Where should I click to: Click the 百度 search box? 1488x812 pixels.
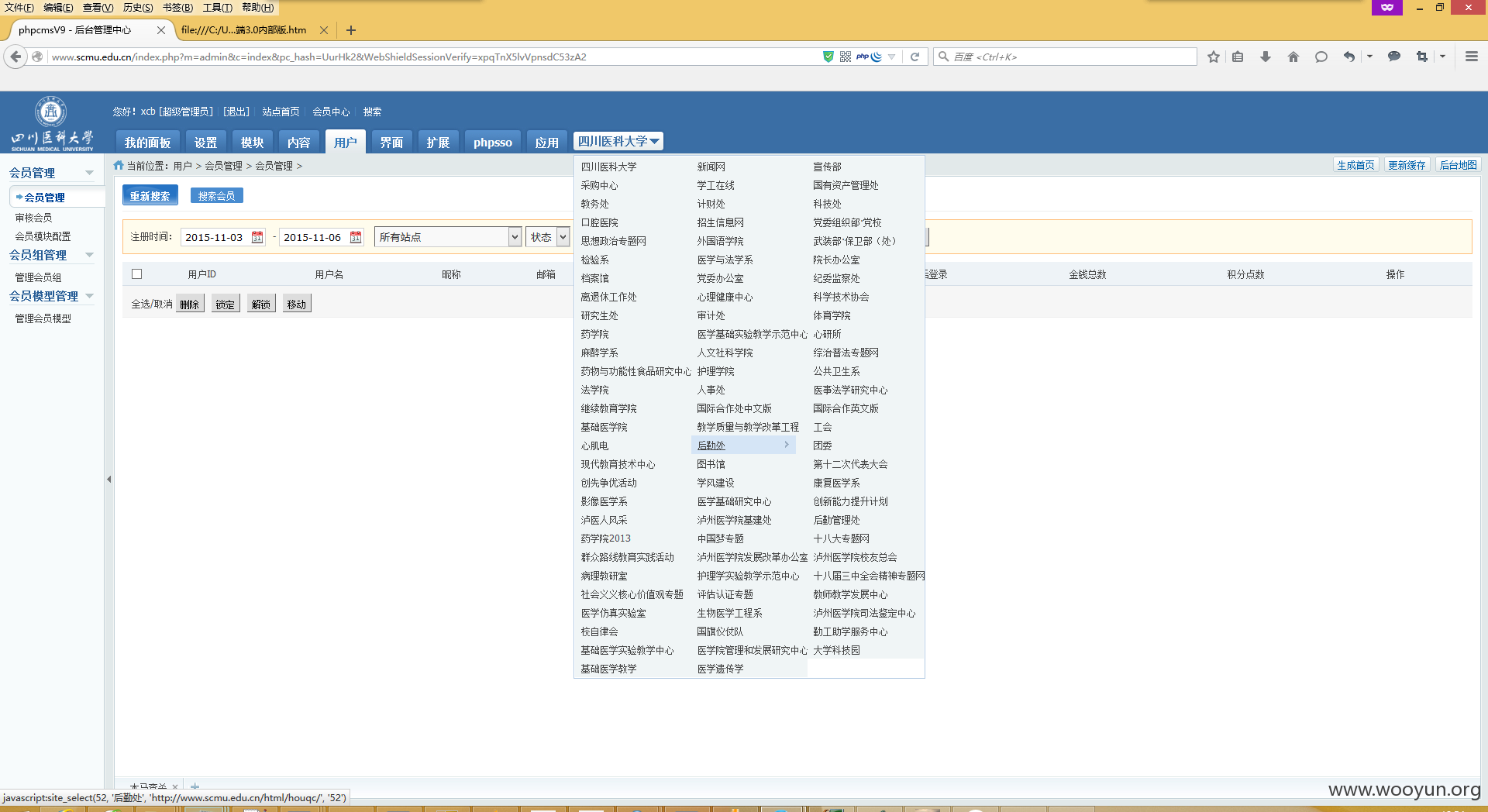[x=1066, y=57]
